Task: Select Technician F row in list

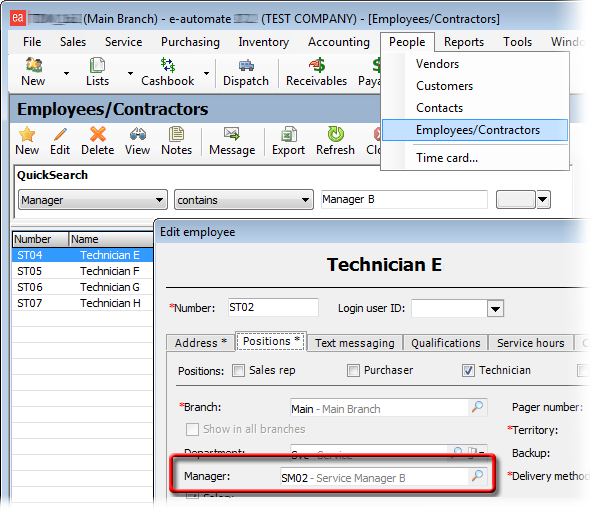Action: pos(83,271)
